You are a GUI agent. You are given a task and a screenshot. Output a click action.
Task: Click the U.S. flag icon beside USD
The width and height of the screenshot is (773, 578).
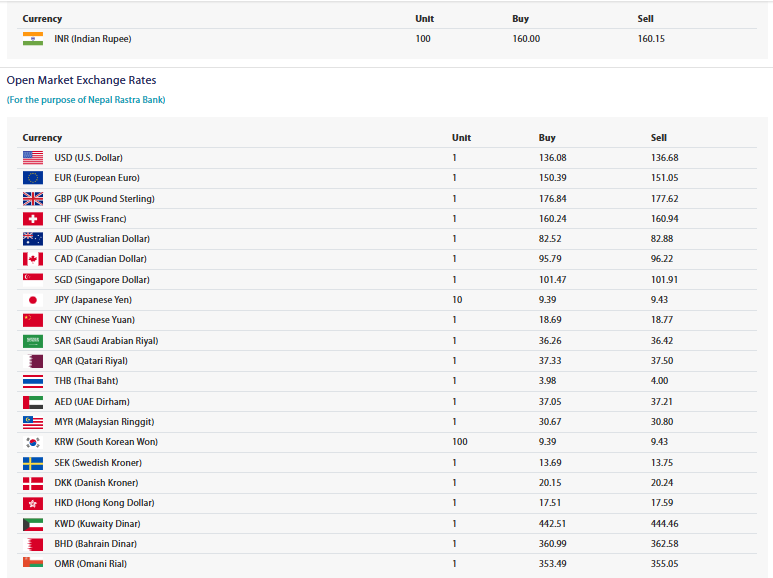point(33,158)
